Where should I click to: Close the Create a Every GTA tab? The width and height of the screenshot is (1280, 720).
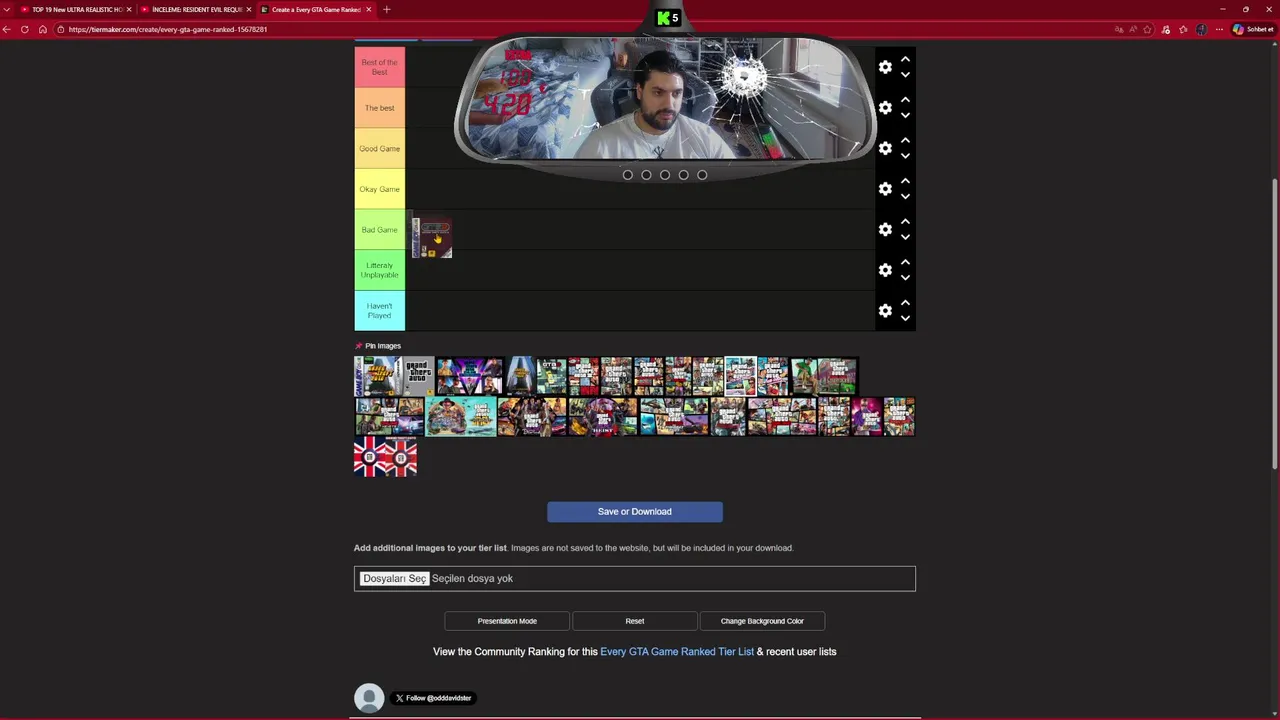368,9
